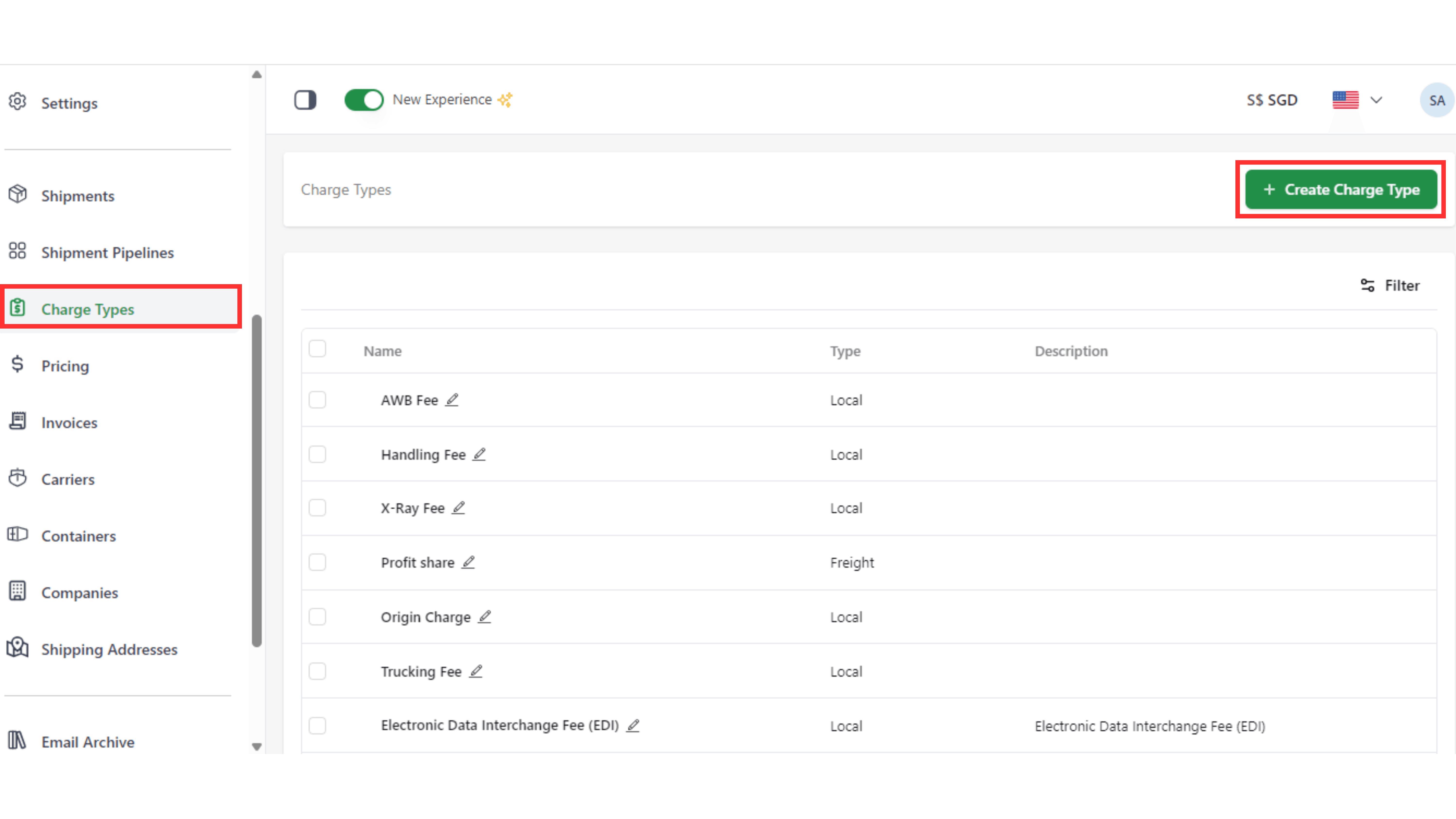The height and width of the screenshot is (819, 1456).
Task: Open the S$ SGD currency selector
Action: 1272,100
